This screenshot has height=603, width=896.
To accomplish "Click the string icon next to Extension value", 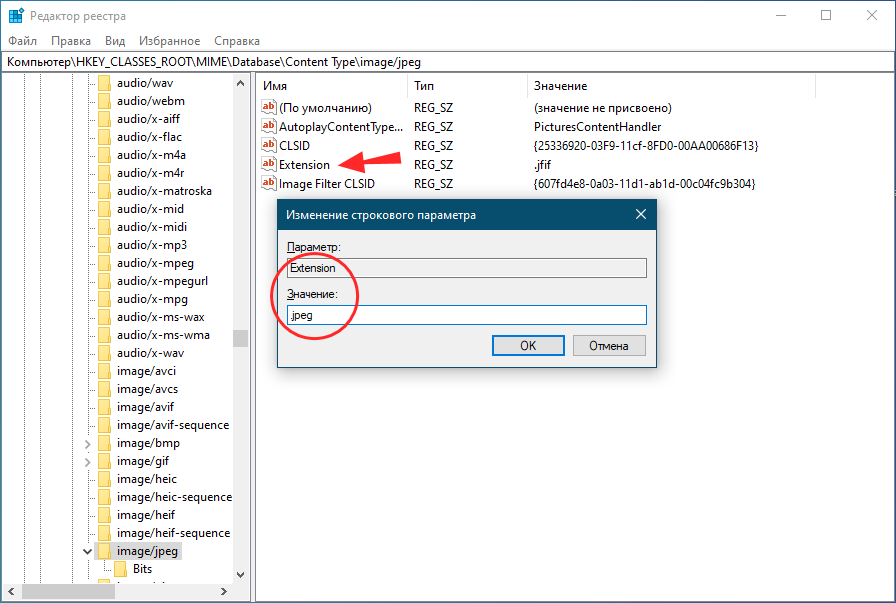I will [268, 164].
